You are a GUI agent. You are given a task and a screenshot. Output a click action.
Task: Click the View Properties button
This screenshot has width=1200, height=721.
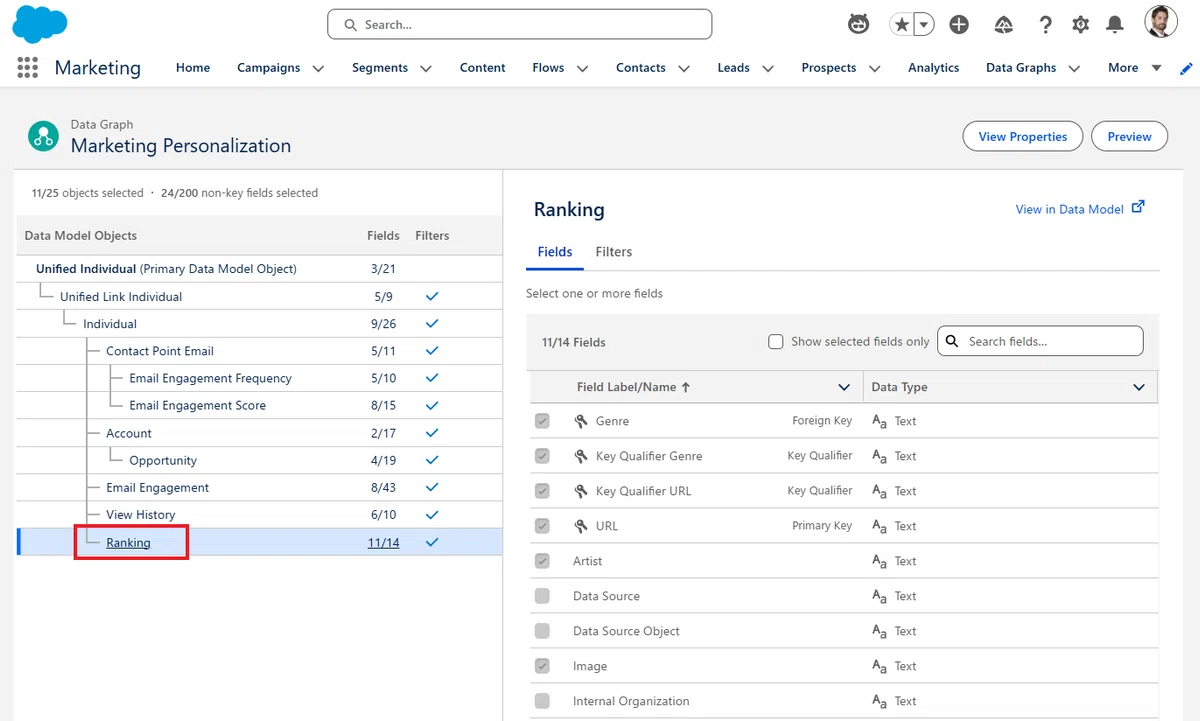[x=1023, y=137]
